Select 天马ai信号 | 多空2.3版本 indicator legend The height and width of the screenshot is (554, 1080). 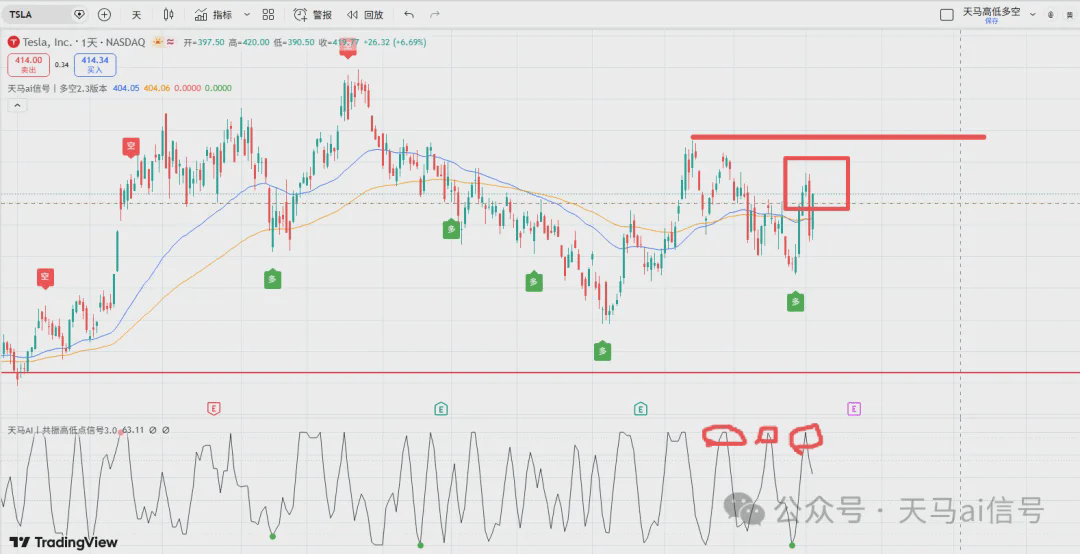click(x=57, y=88)
